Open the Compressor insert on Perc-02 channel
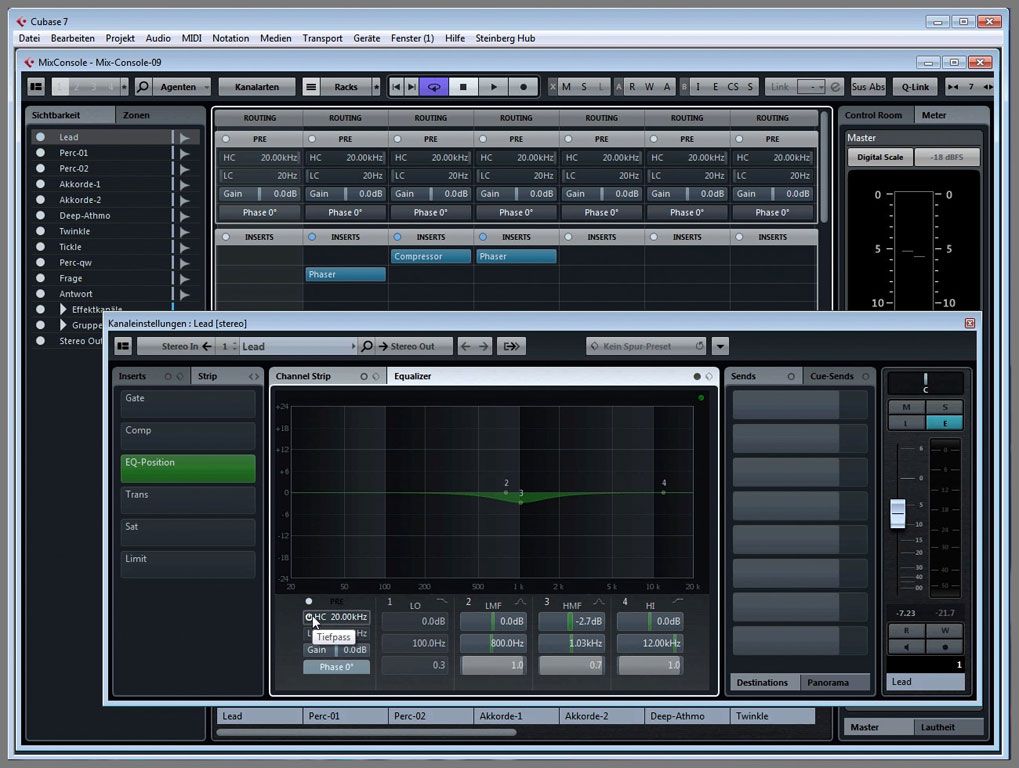Image resolution: width=1019 pixels, height=768 pixels. tap(430, 256)
